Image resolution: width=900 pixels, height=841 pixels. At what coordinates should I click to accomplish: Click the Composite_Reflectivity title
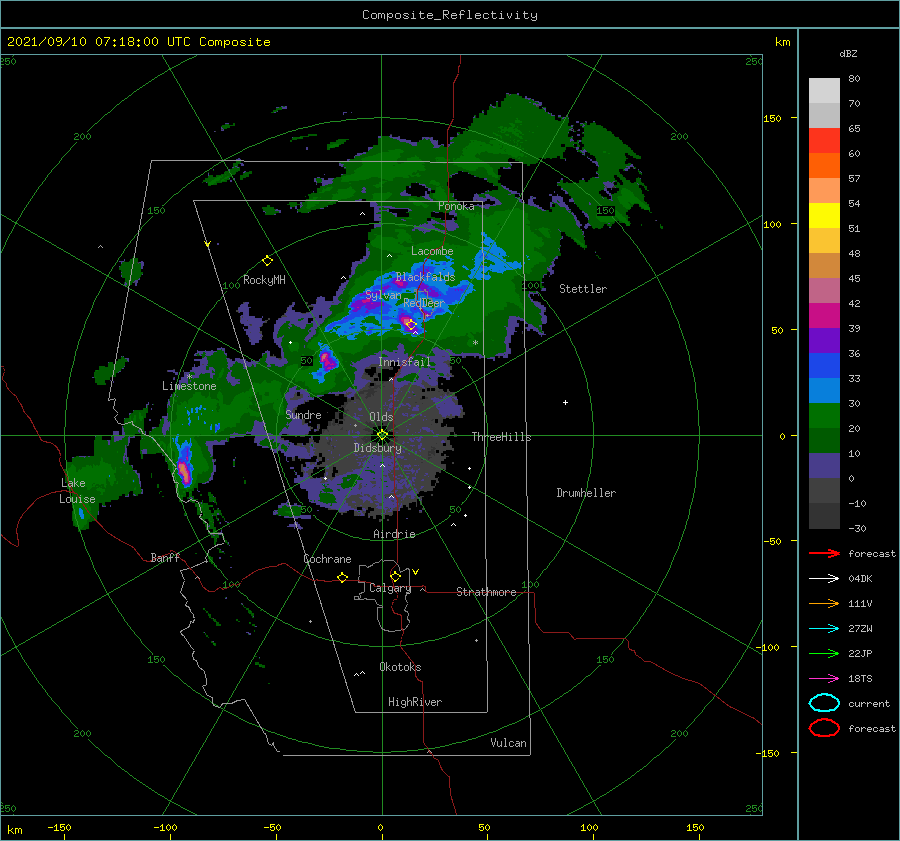click(x=450, y=15)
